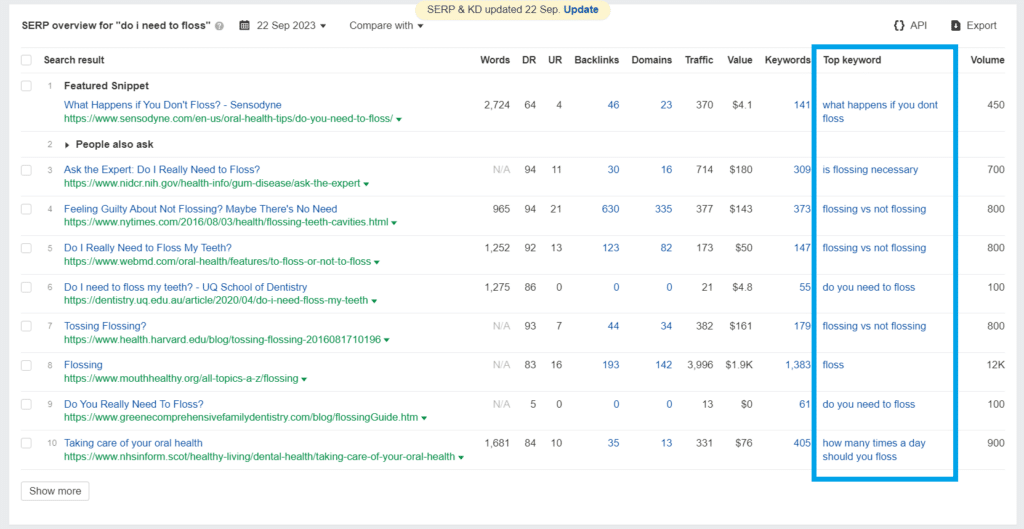This screenshot has height=529, width=1024.
Task: Click the Keywords column header
Action: pos(788,60)
